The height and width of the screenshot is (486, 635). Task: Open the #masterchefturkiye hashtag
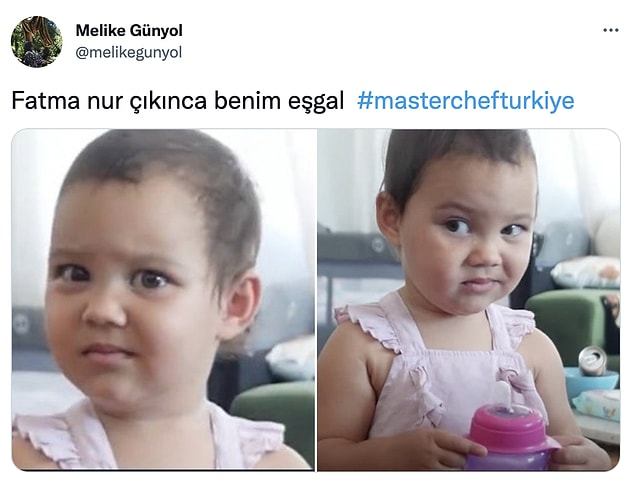[466, 100]
